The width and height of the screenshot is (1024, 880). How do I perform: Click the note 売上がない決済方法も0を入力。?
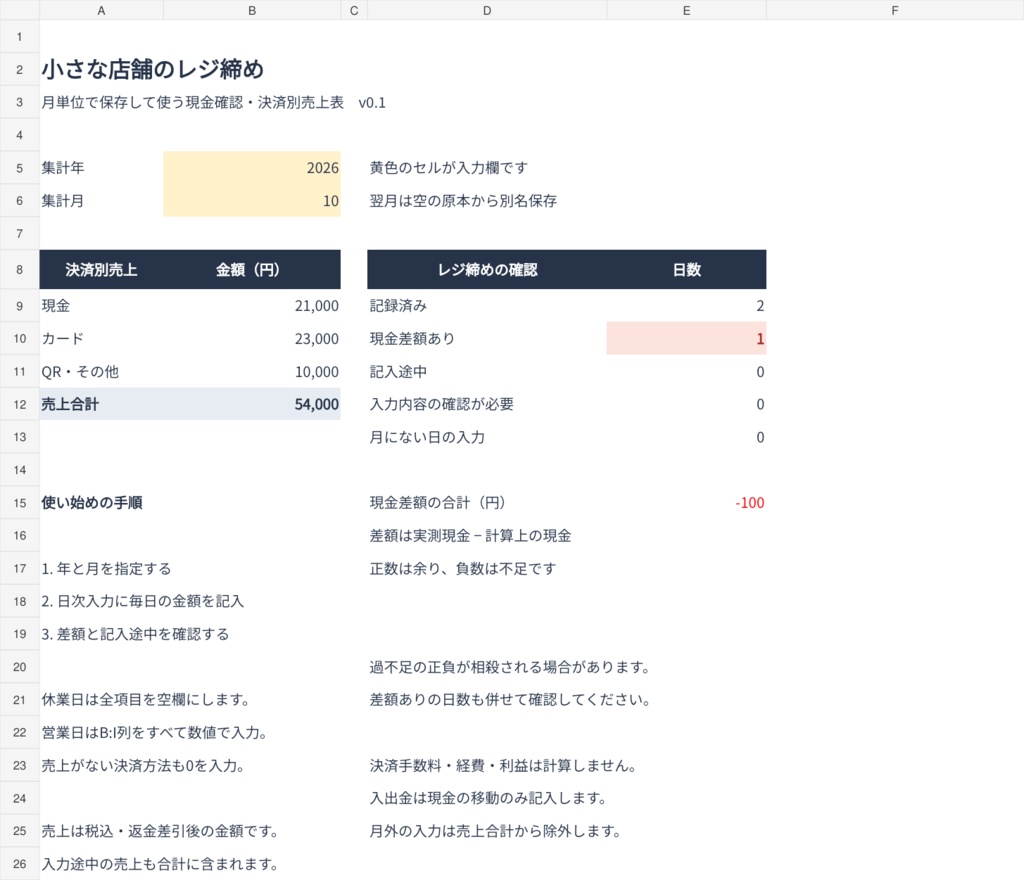(x=143, y=765)
